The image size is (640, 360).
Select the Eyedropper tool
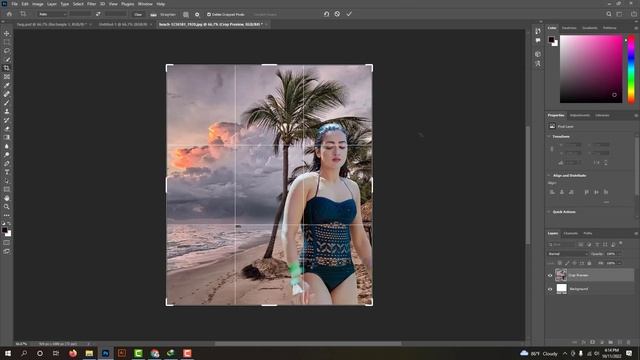(x=7, y=85)
